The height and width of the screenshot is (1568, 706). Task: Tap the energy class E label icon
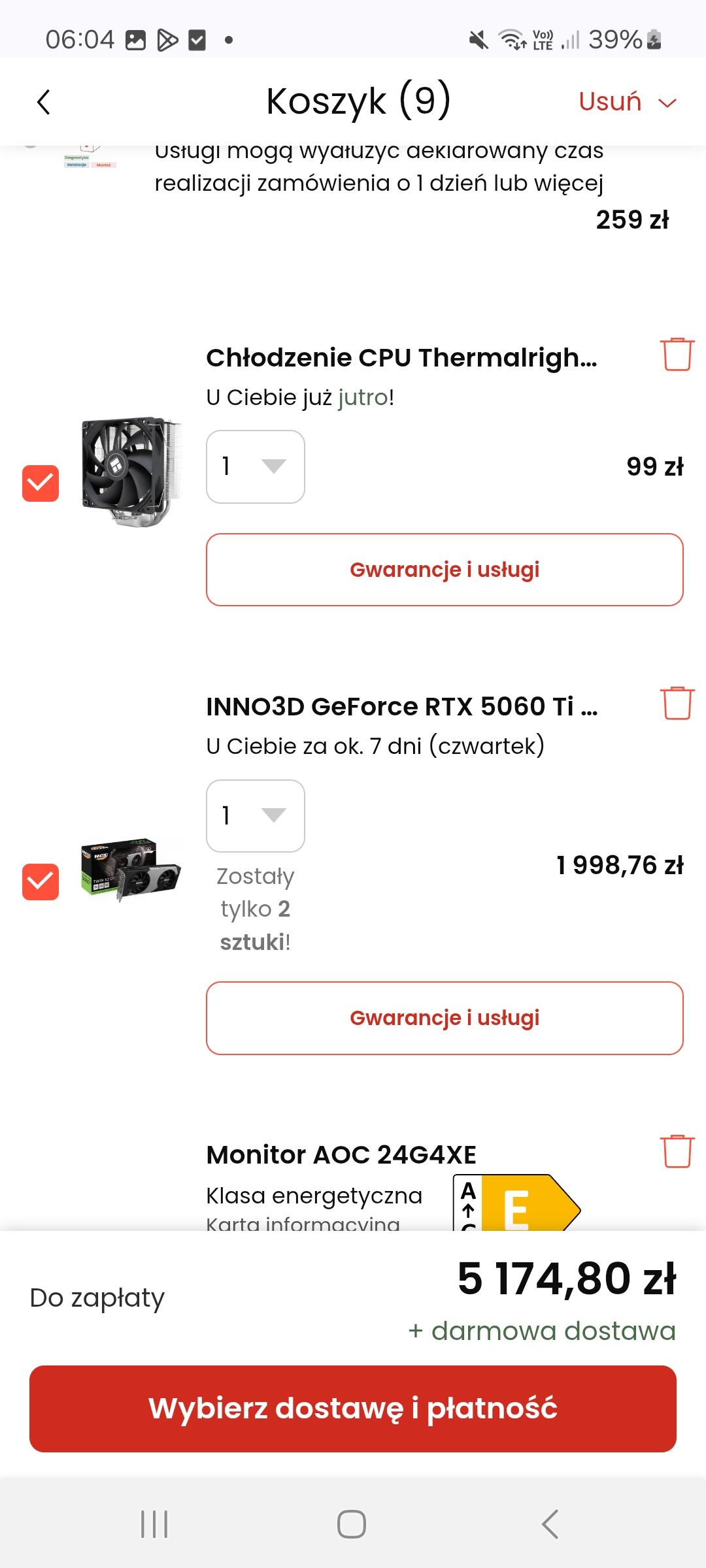click(516, 1204)
